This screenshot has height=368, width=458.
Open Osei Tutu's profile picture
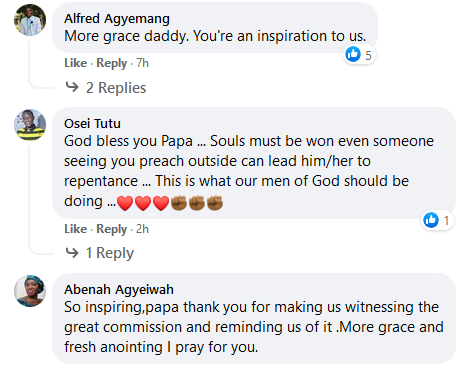tap(30, 125)
